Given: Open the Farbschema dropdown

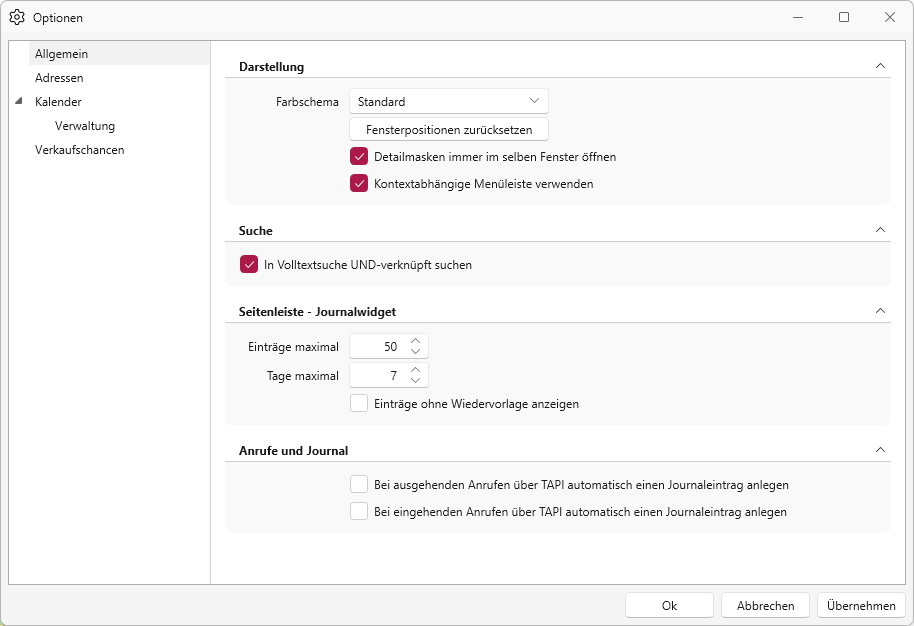Looking at the screenshot, I should tap(449, 101).
